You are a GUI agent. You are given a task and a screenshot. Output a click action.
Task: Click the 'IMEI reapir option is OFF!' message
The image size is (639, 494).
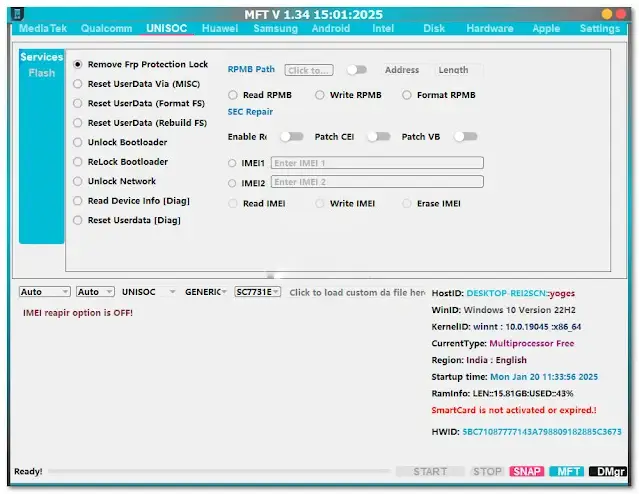coord(78,313)
